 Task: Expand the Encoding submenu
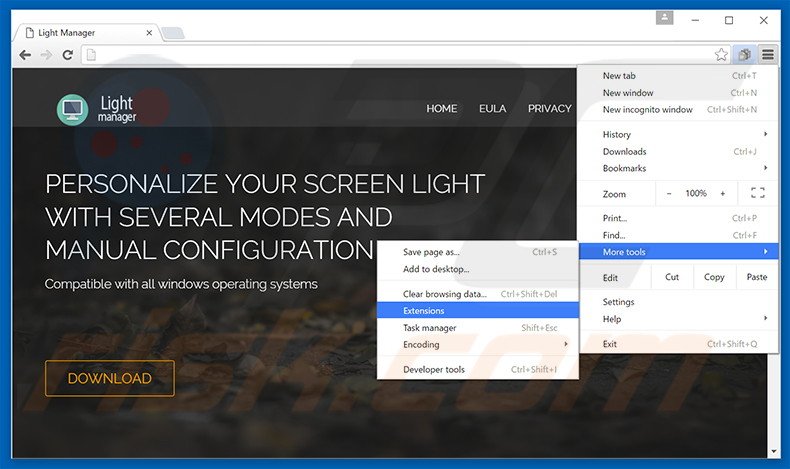pos(477,345)
